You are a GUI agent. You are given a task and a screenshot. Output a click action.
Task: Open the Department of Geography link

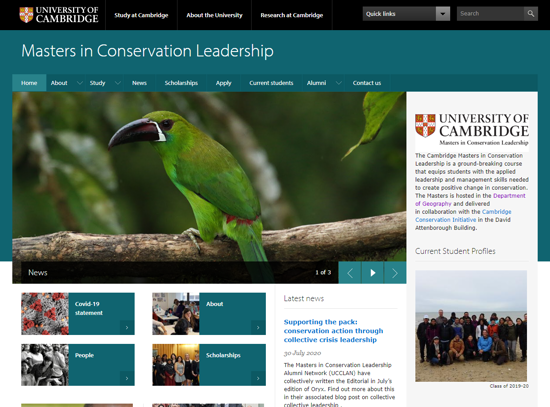point(470,200)
